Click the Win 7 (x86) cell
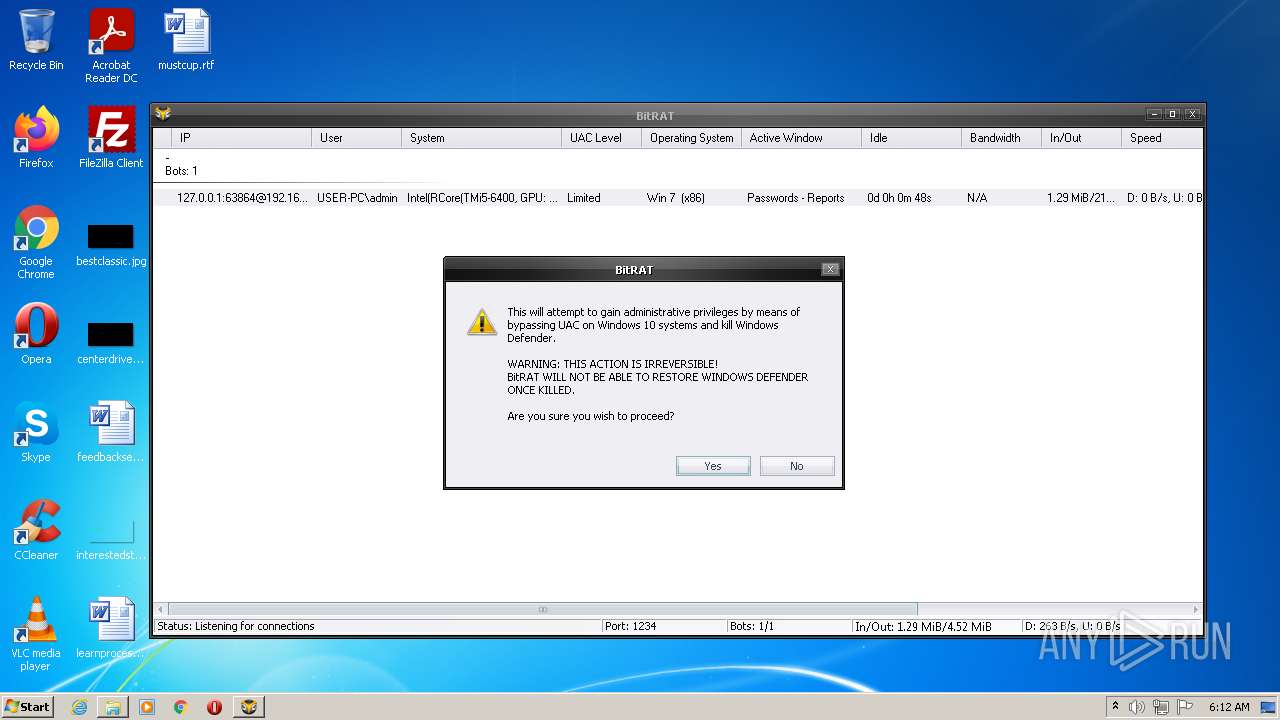Image resolution: width=1280 pixels, height=720 pixels. (x=676, y=198)
